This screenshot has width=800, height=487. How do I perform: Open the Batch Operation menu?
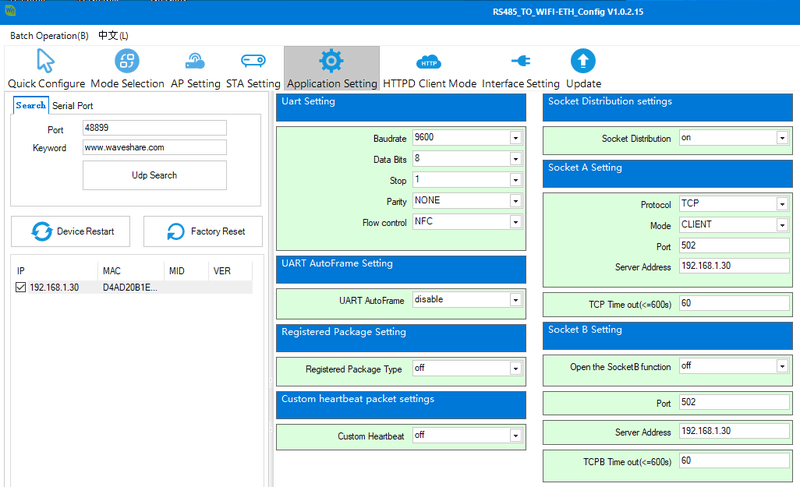49,35
